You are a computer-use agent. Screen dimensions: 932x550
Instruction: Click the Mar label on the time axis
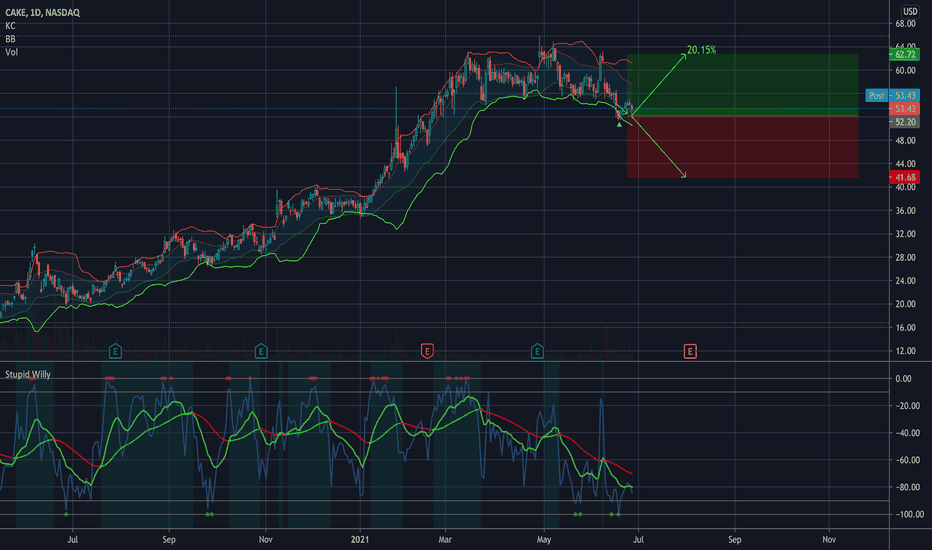445,540
